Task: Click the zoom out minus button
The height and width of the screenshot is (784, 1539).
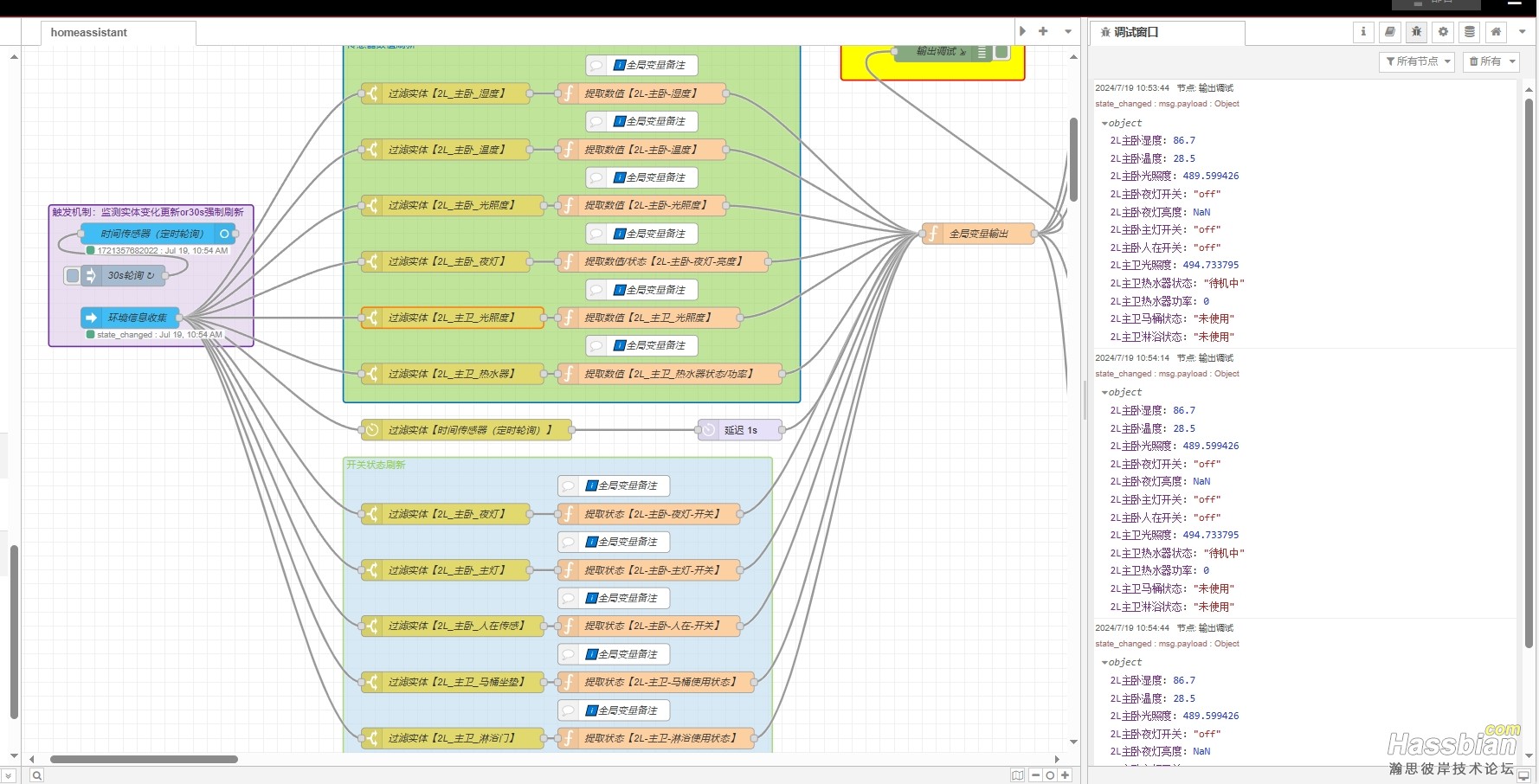Action: (1035, 775)
